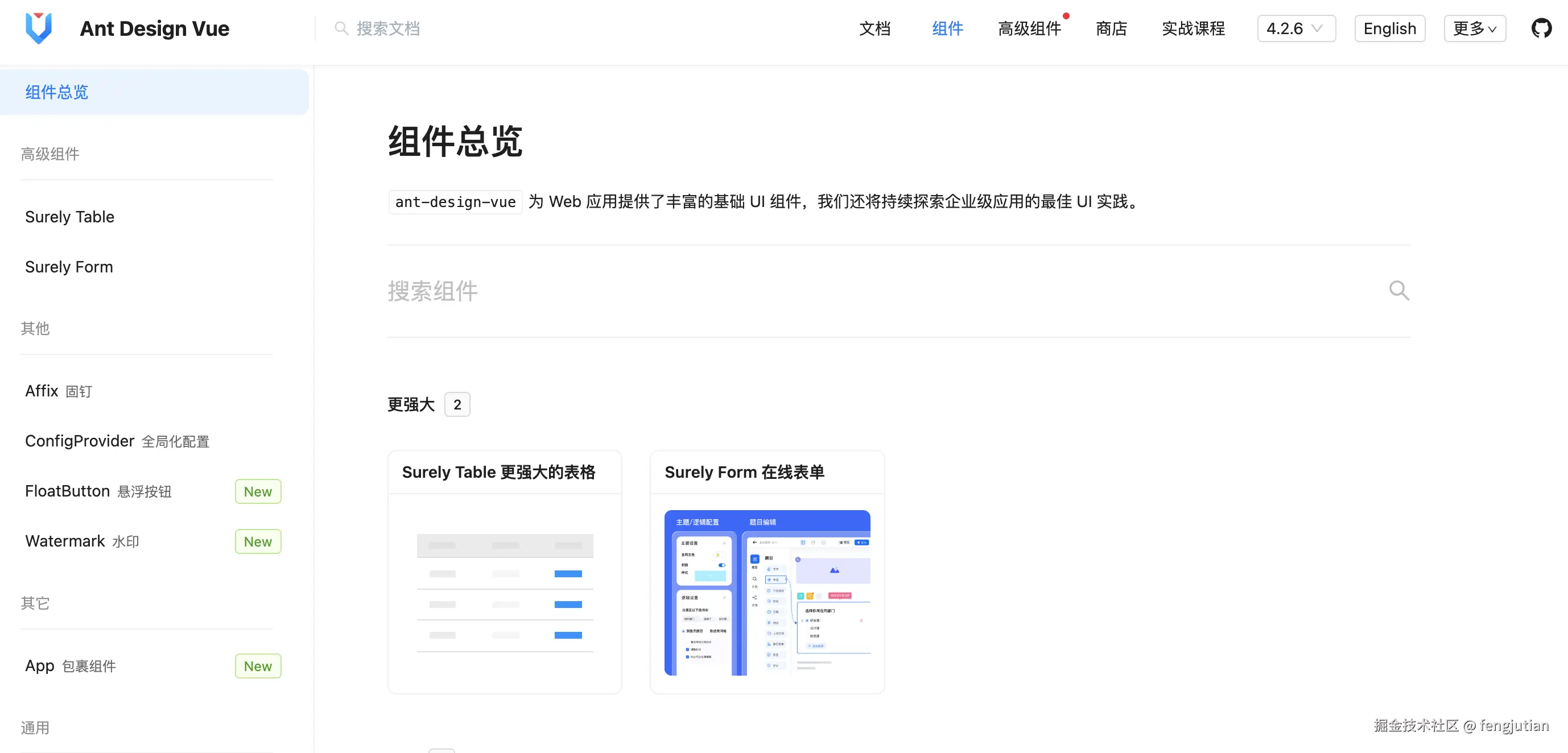Select the 组件 nav tab
Screen dimensions: 1568x753
[x=947, y=28]
